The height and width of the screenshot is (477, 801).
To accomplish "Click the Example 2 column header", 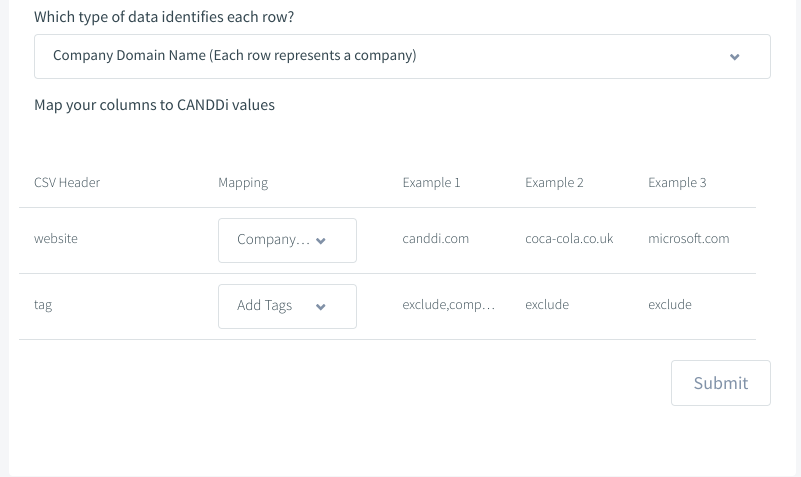I will coord(554,182).
